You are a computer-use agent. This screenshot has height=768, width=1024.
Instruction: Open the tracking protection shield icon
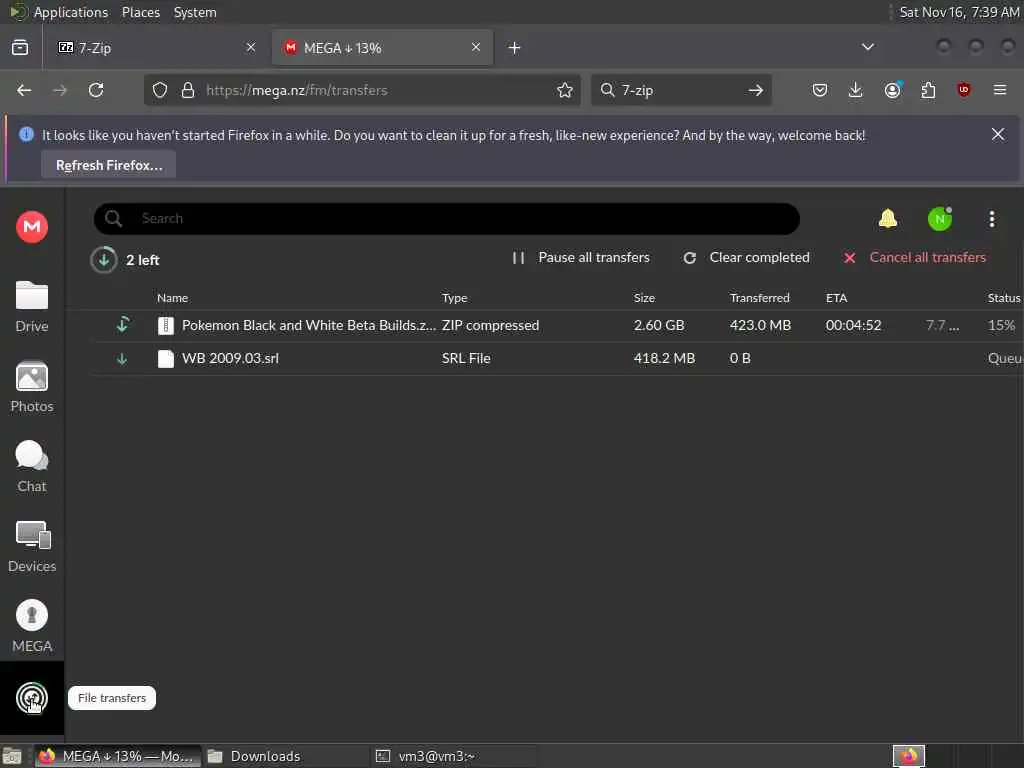(159, 90)
